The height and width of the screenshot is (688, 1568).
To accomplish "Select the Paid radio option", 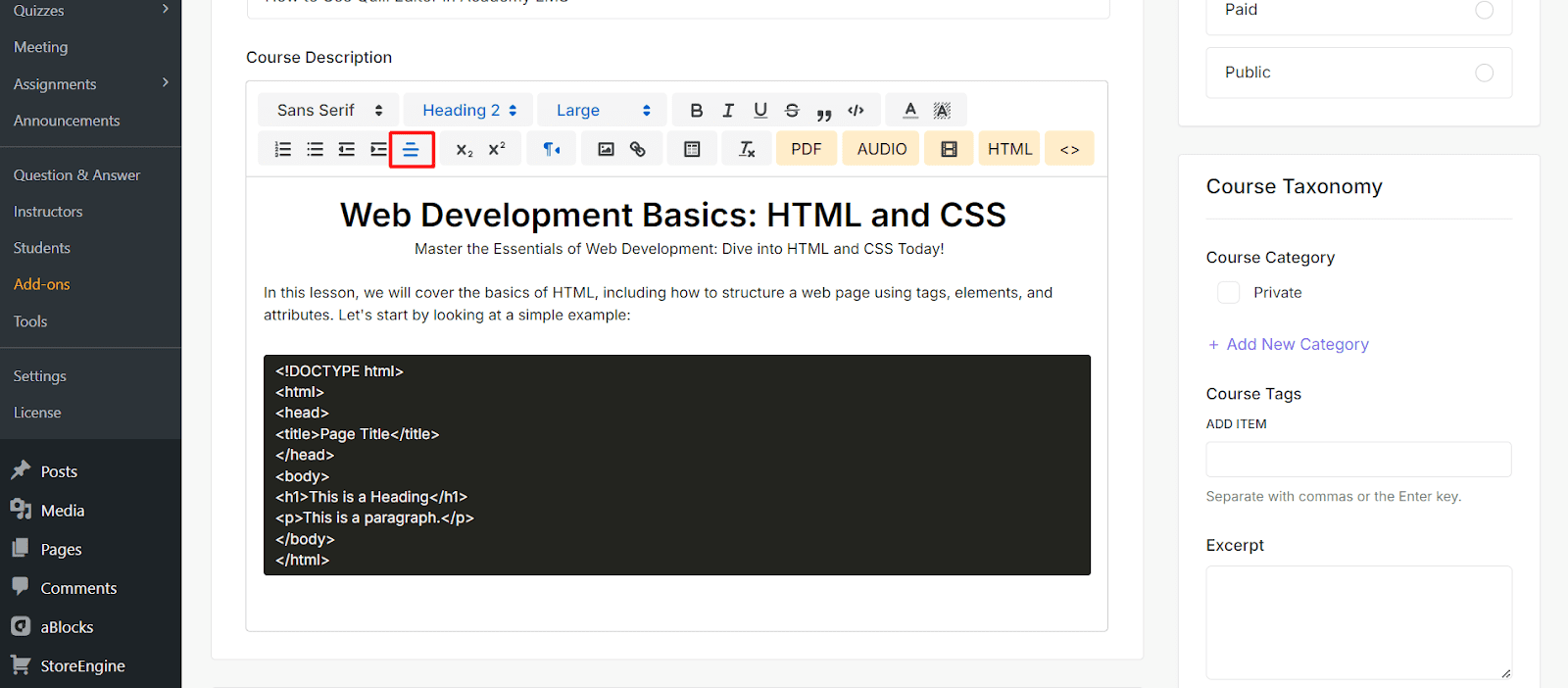I will (1484, 10).
